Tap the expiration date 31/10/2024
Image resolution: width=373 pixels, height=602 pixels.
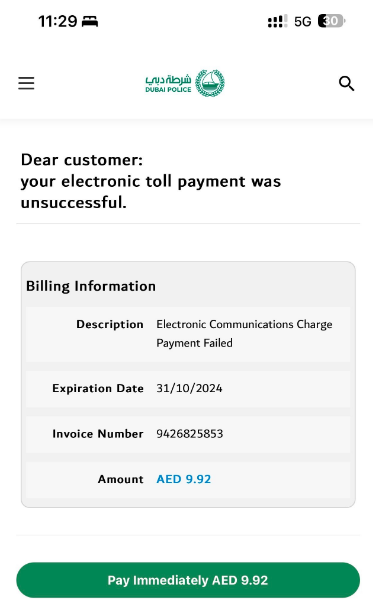click(x=189, y=388)
